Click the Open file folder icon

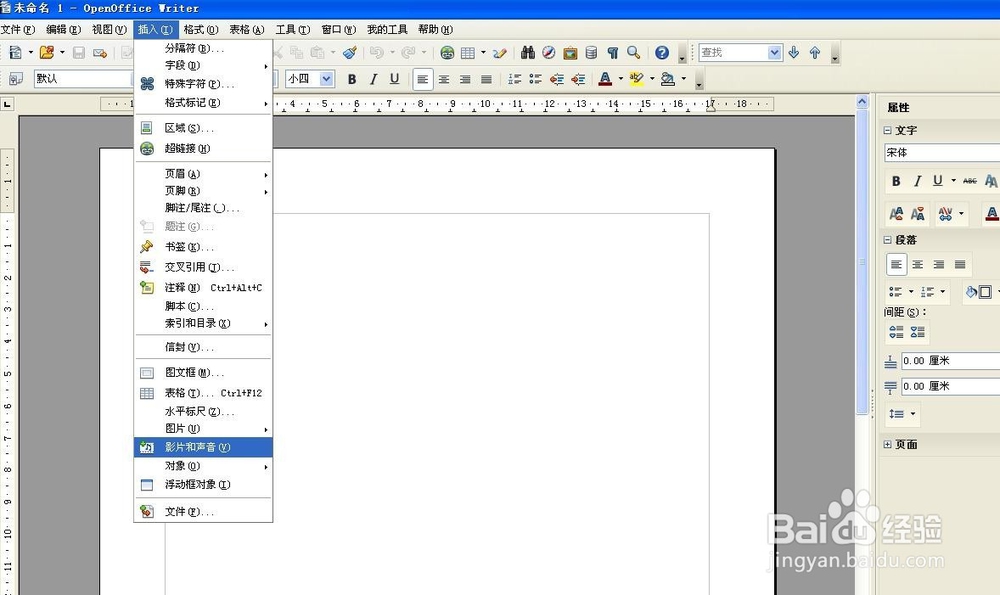pyautogui.click(x=47, y=52)
